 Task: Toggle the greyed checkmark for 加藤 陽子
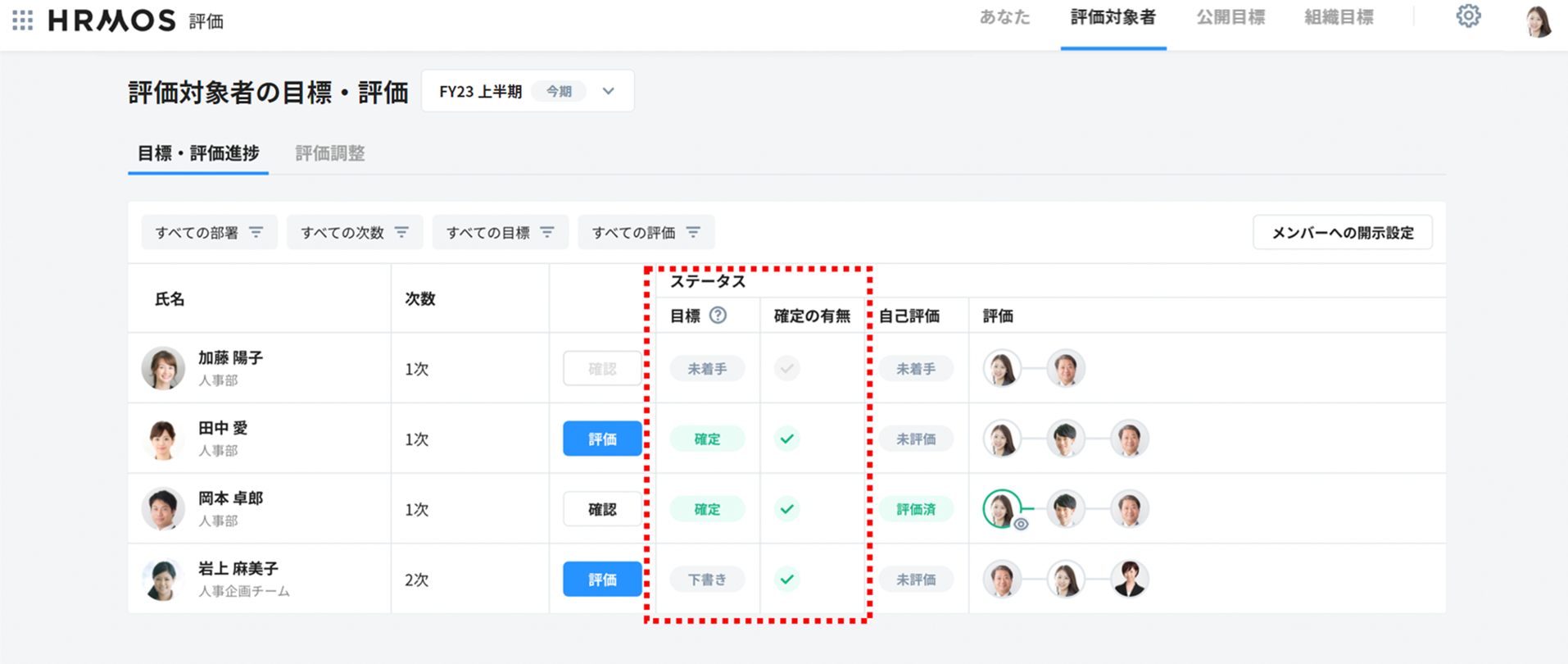[786, 368]
